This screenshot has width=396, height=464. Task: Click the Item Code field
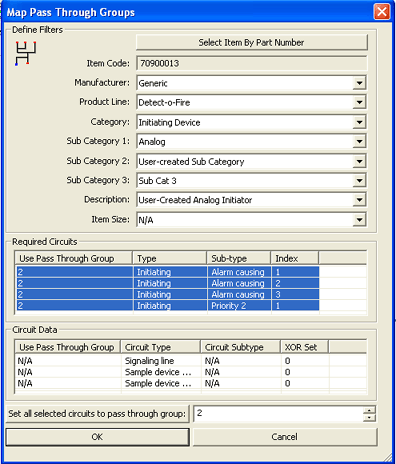tap(252, 63)
